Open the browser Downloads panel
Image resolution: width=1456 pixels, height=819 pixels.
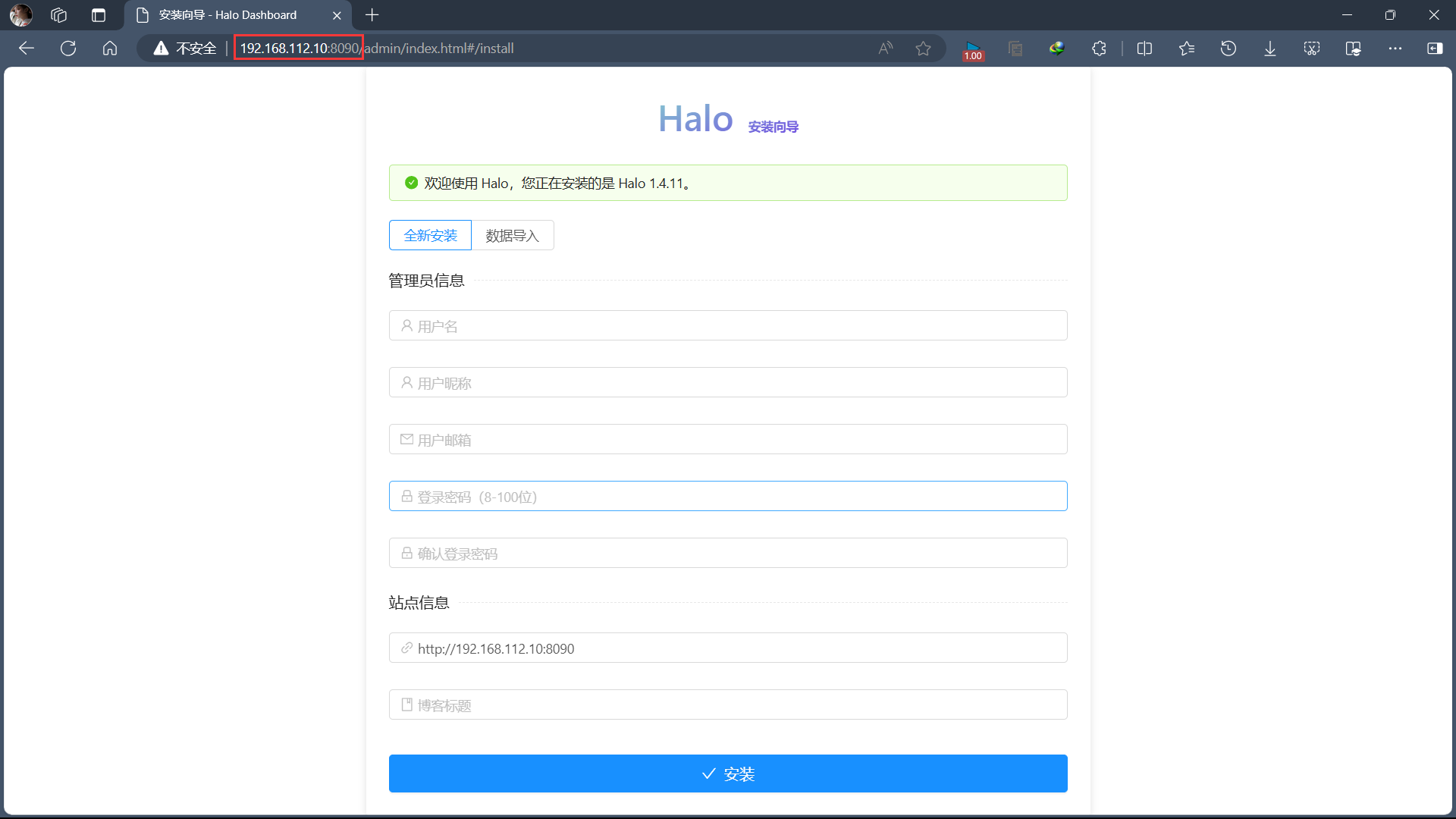pyautogui.click(x=1269, y=48)
